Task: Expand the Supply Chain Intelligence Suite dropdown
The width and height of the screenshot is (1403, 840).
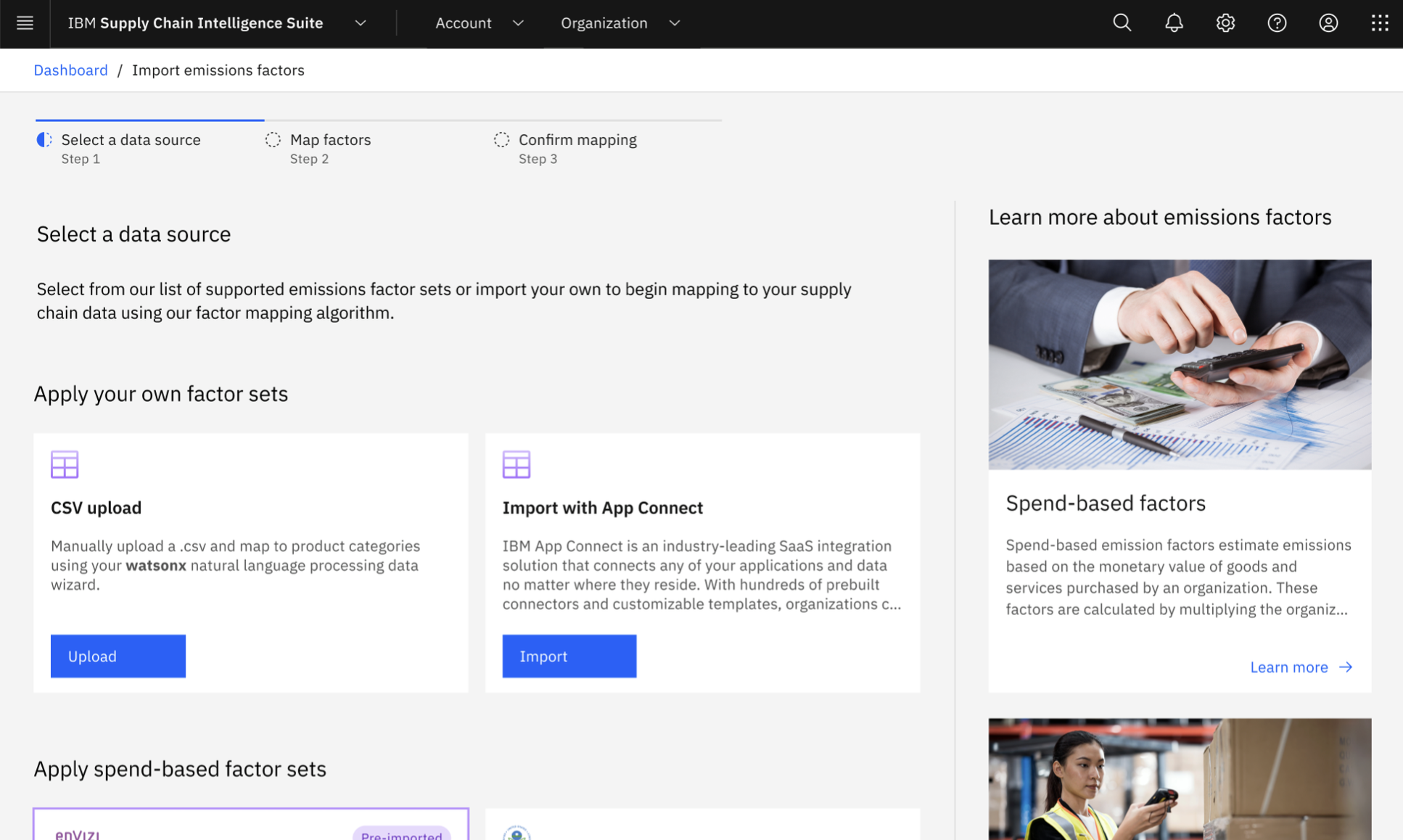Action: coord(361,23)
